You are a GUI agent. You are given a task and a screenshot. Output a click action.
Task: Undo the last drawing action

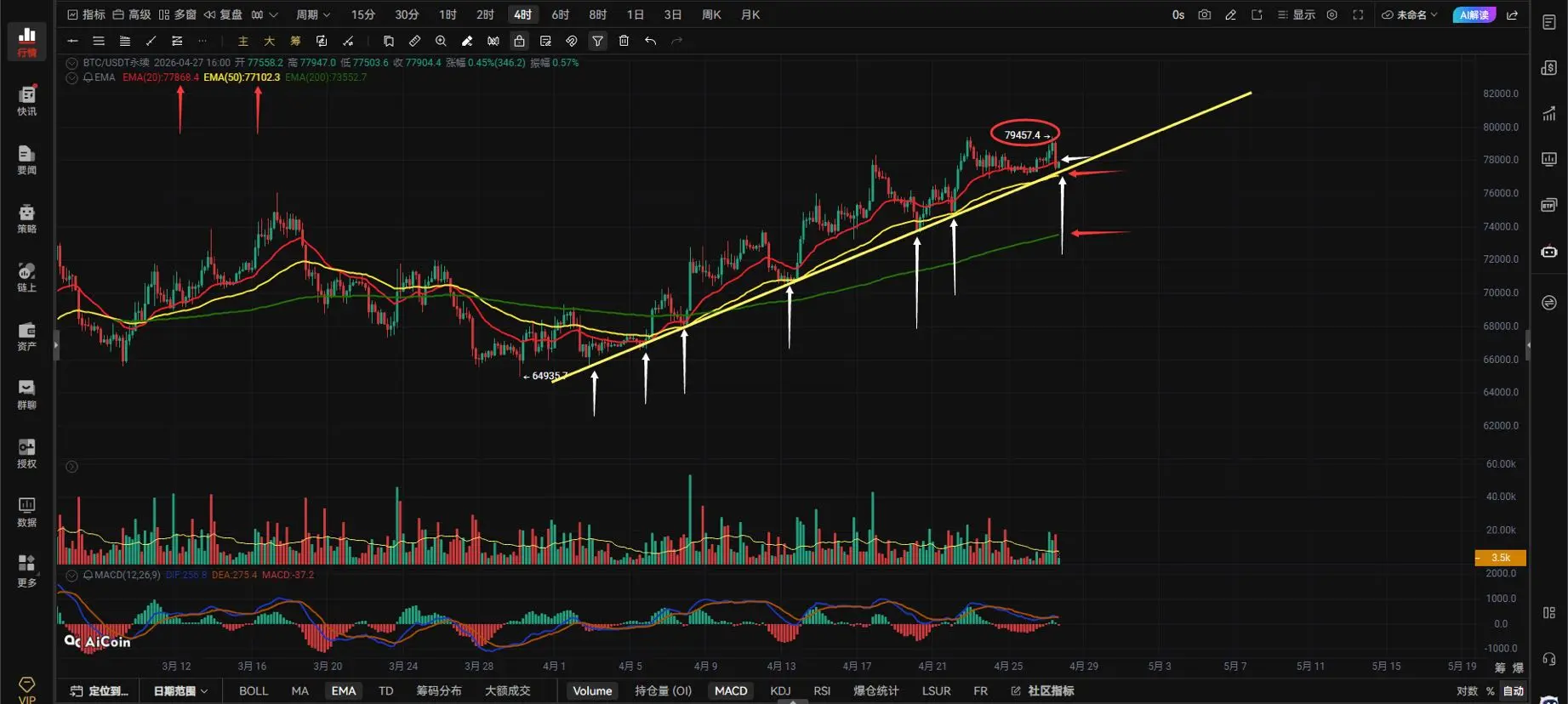coord(650,41)
